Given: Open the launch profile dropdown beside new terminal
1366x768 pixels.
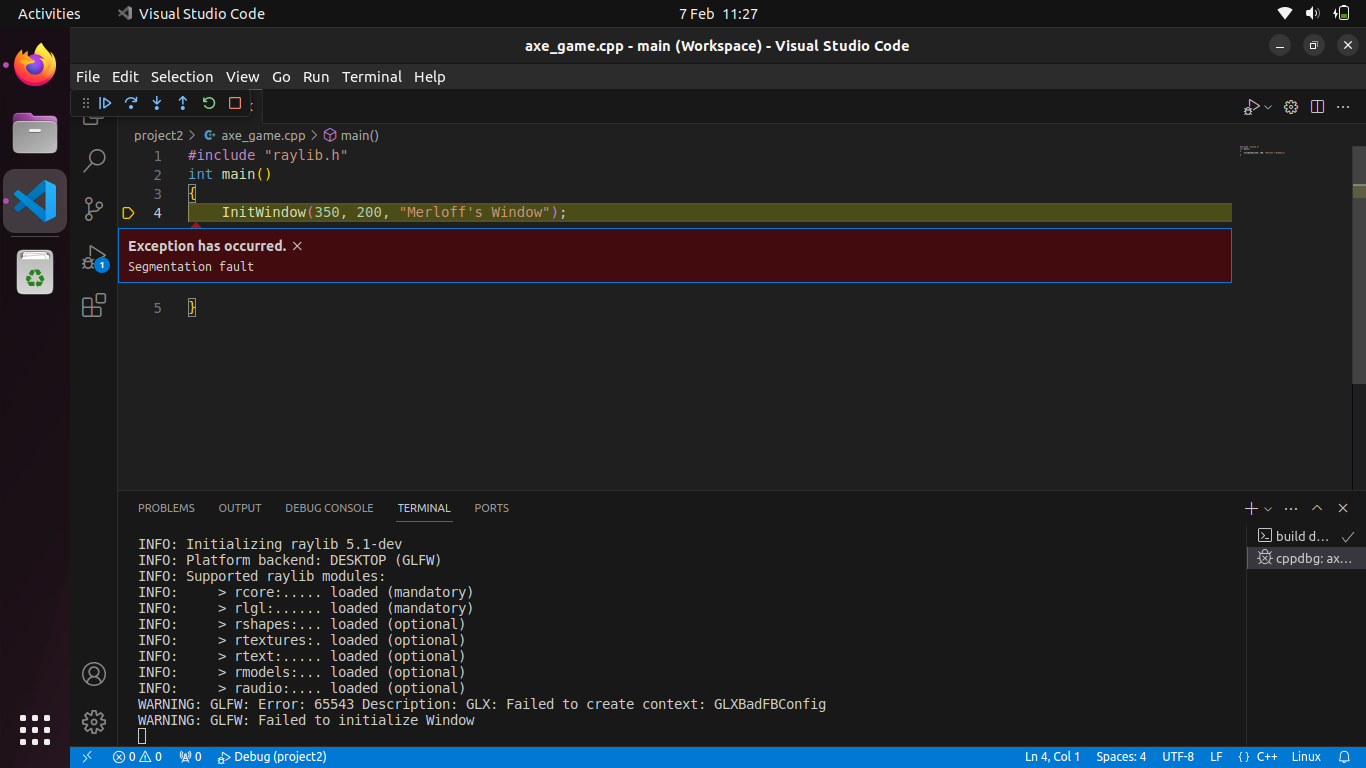Looking at the screenshot, I should pyautogui.click(x=1268, y=509).
